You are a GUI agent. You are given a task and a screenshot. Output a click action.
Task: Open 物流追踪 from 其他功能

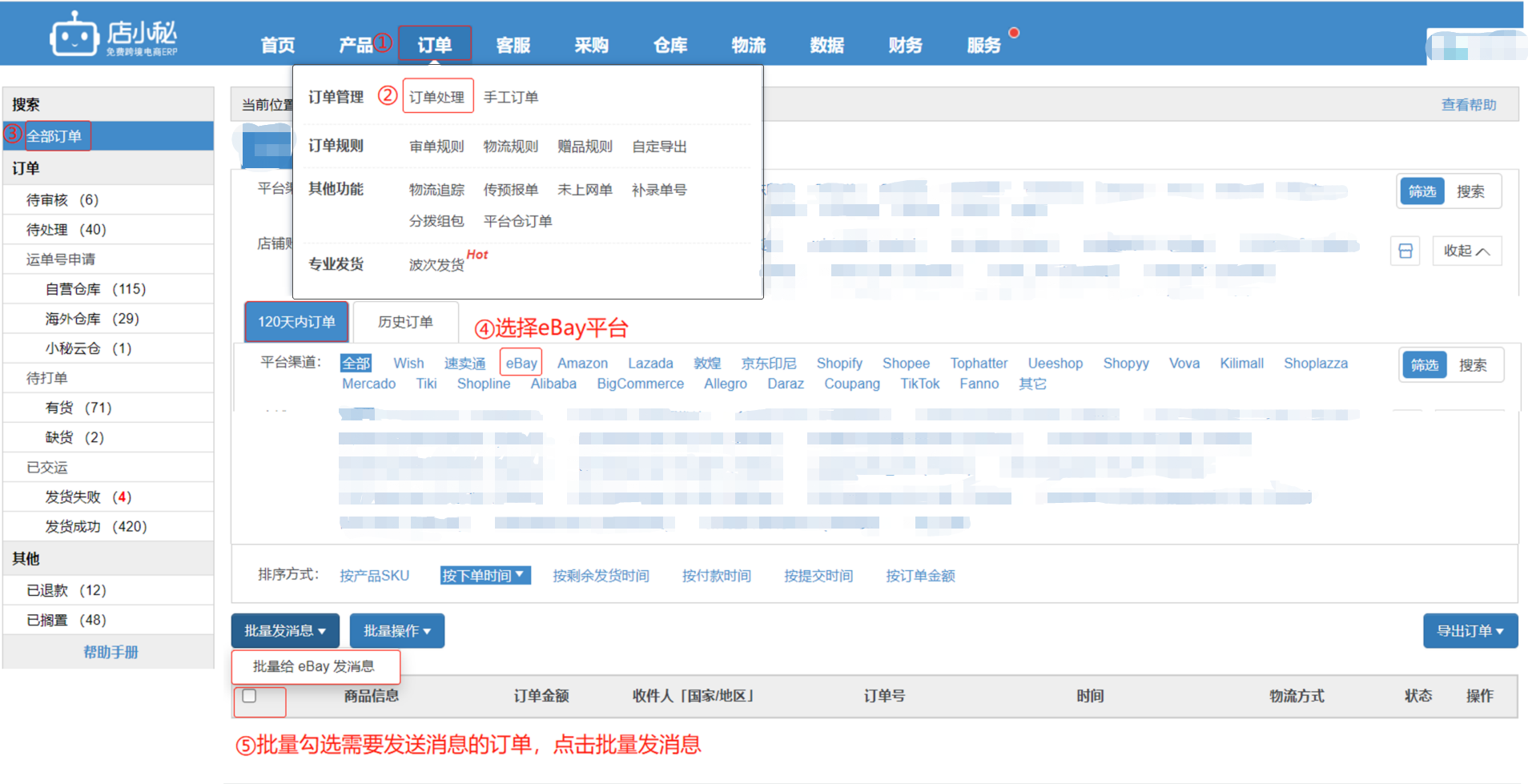(436, 189)
